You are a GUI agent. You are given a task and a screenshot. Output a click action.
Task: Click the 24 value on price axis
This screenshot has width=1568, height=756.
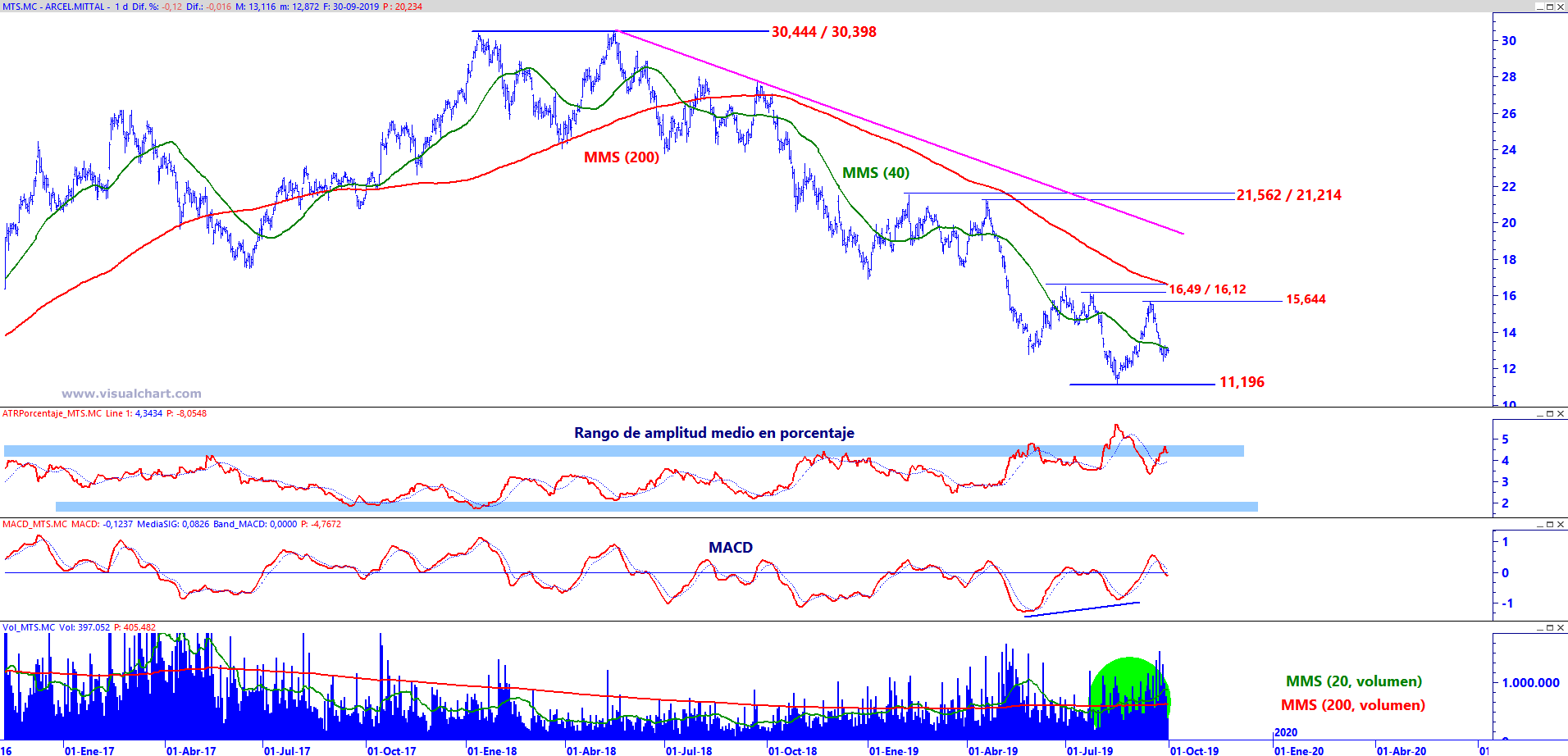(x=1509, y=150)
